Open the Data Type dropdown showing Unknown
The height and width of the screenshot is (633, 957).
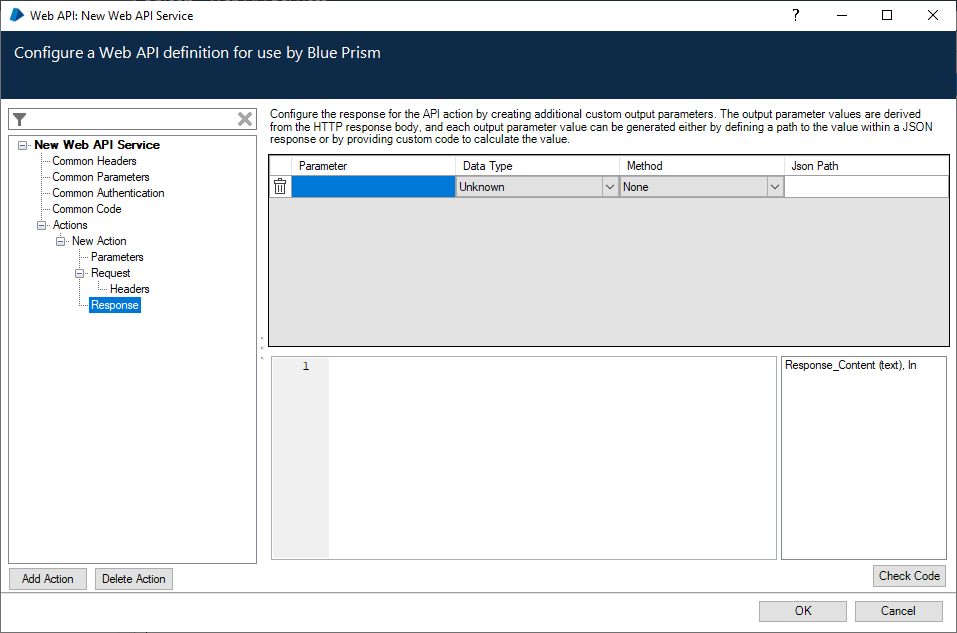tap(609, 187)
